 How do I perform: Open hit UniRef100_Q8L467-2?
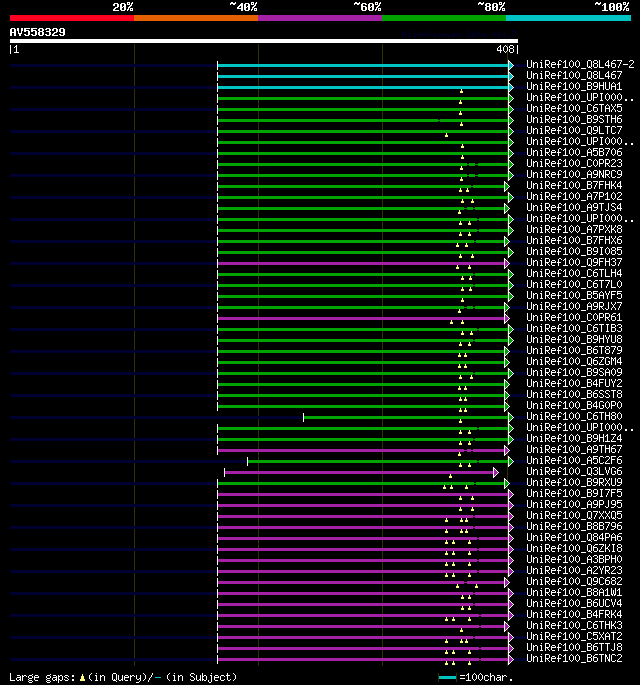click(x=580, y=64)
